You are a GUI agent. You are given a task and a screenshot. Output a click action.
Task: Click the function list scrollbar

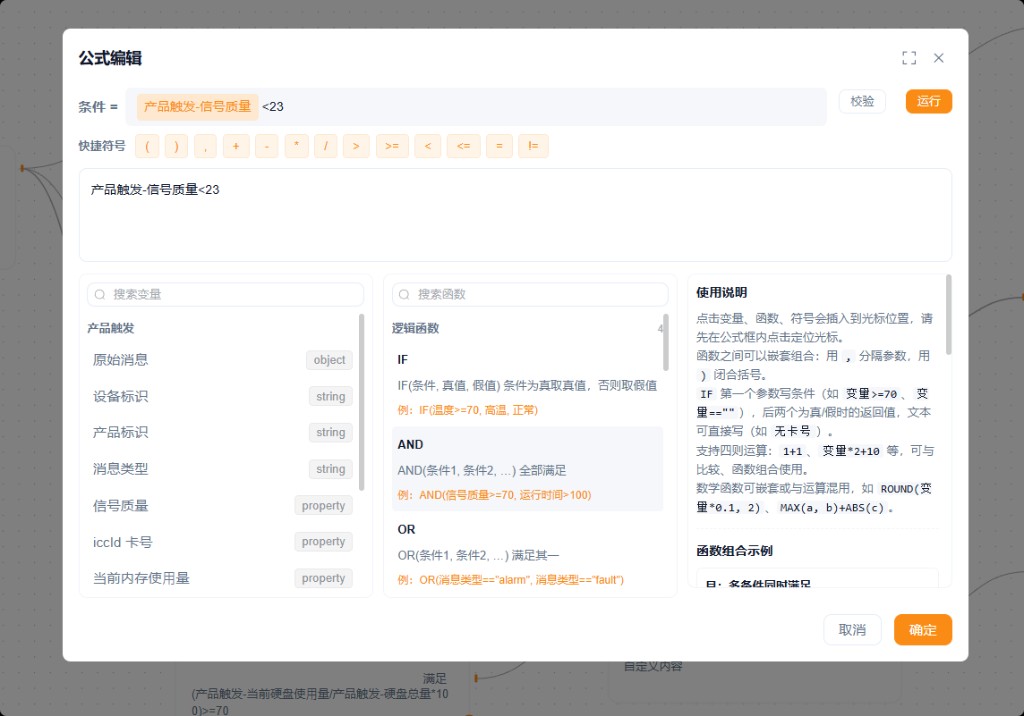[x=665, y=342]
